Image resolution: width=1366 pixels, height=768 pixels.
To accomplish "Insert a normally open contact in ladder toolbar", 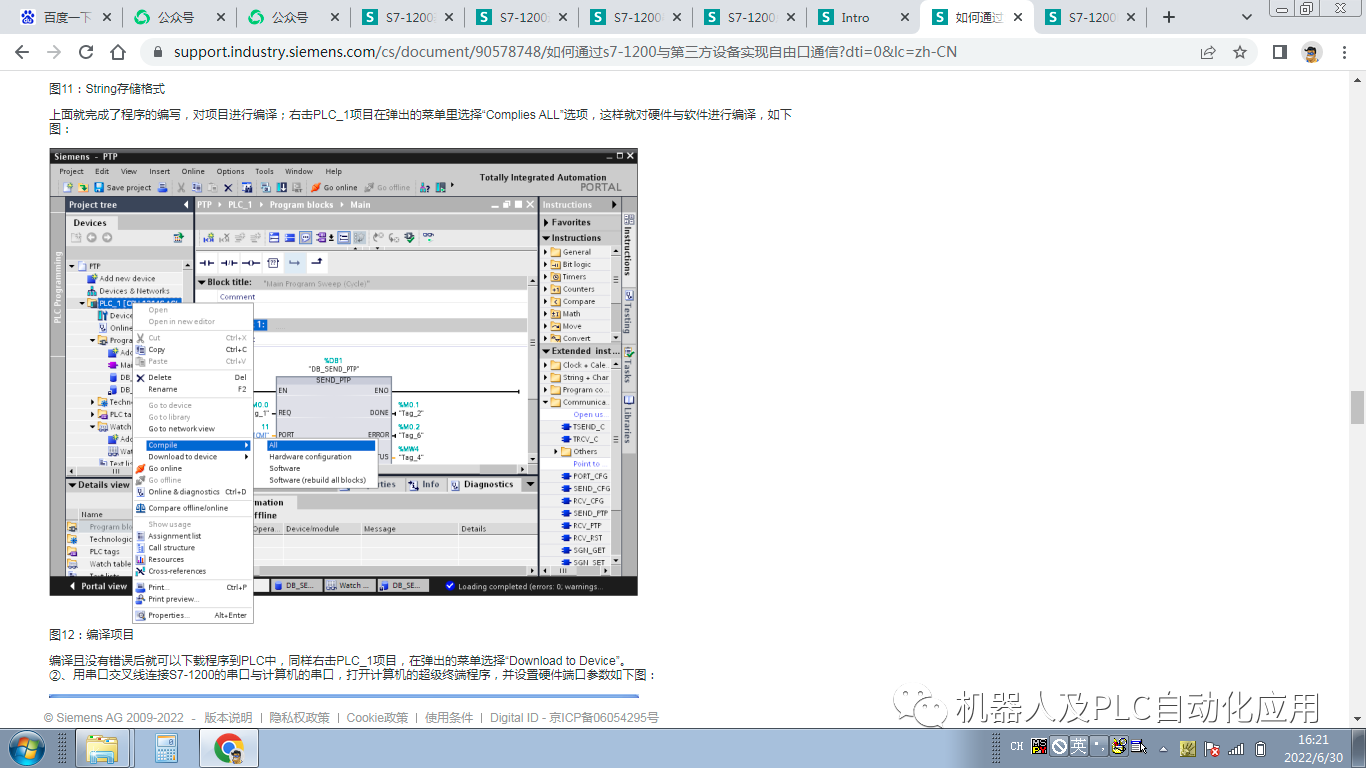I will tap(209, 263).
